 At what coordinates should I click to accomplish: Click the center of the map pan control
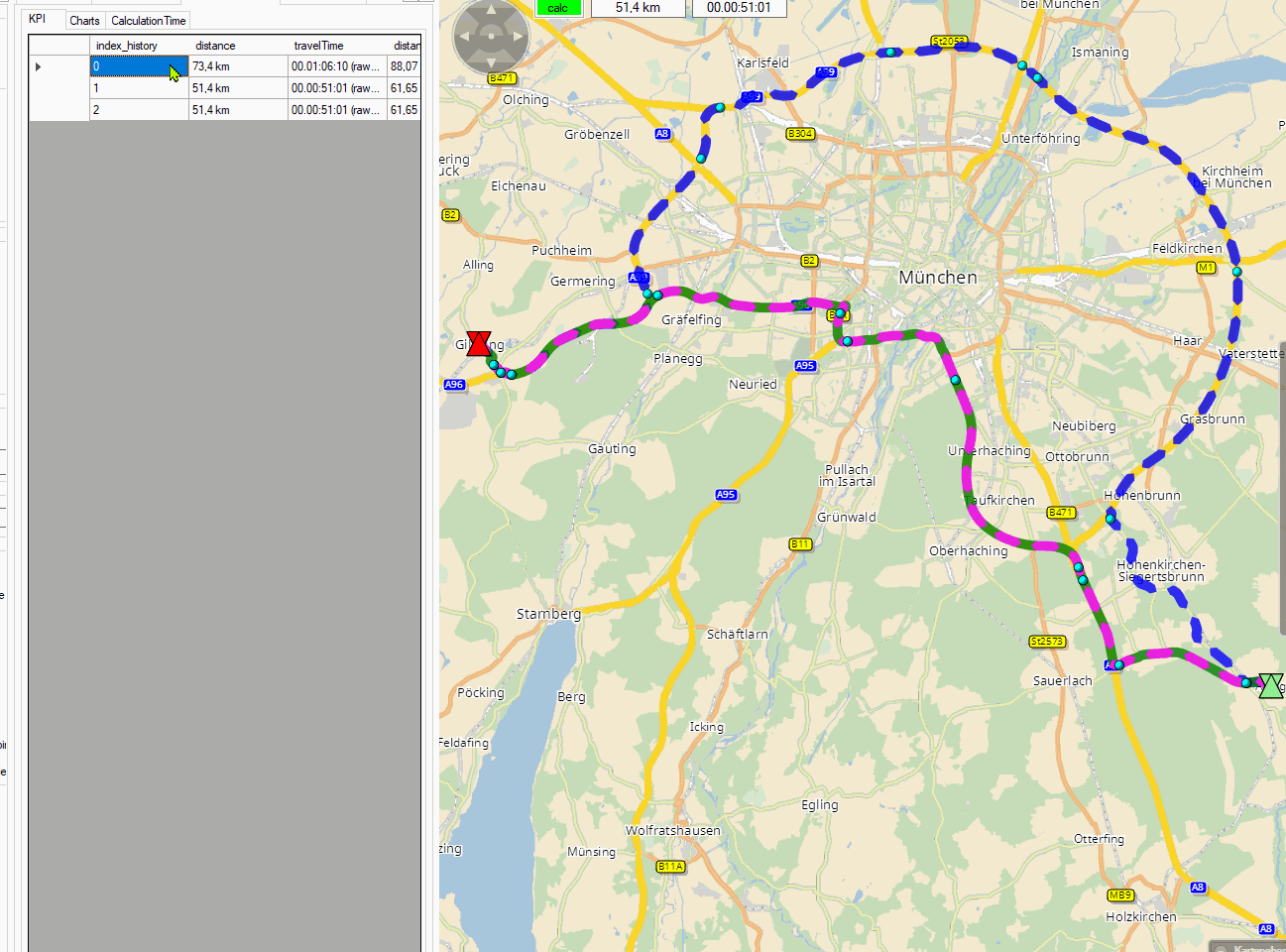click(491, 37)
